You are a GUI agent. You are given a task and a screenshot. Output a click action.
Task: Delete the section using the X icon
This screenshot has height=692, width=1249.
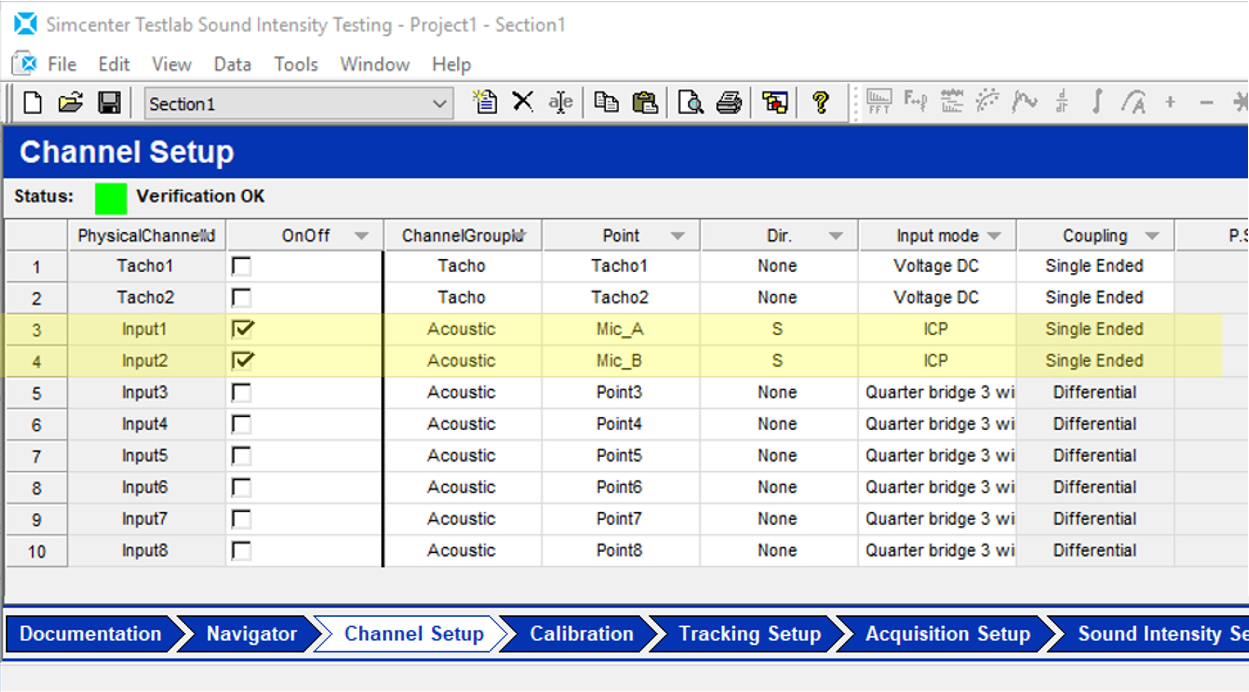(523, 102)
